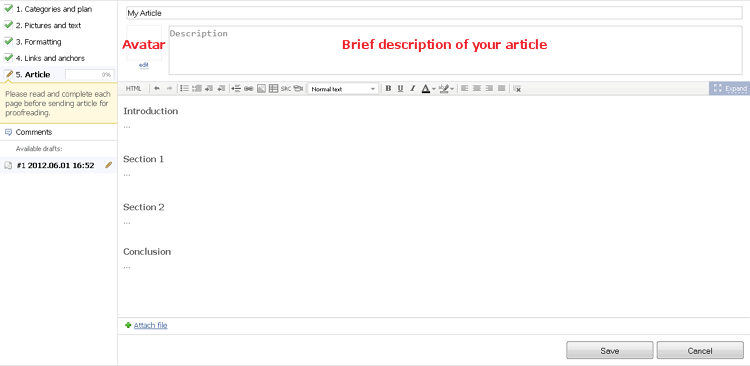The image size is (750, 366).
Task: Click the article progress bar showing 0%
Action: point(89,75)
